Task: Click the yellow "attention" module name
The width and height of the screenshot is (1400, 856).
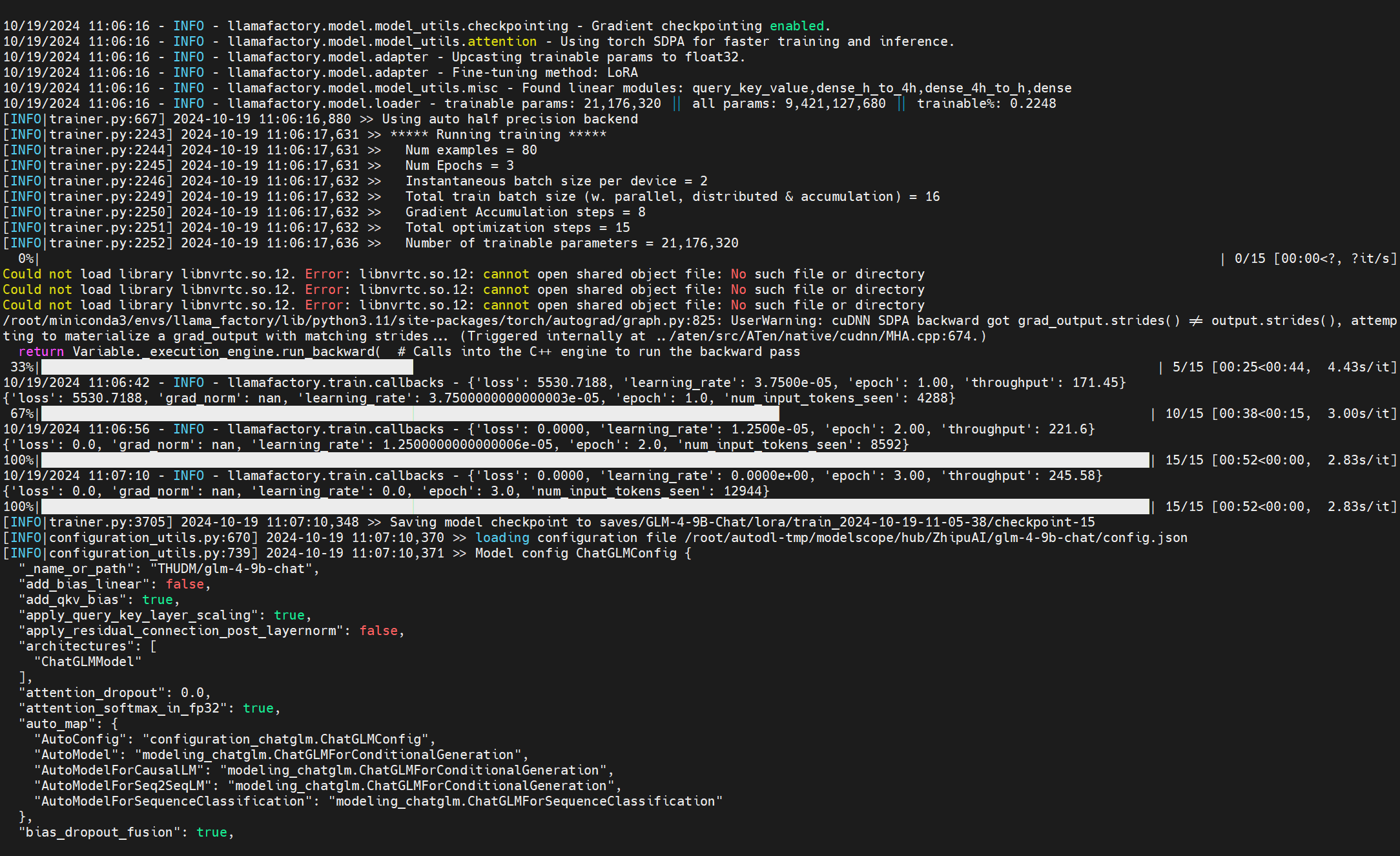Action: 502,41
